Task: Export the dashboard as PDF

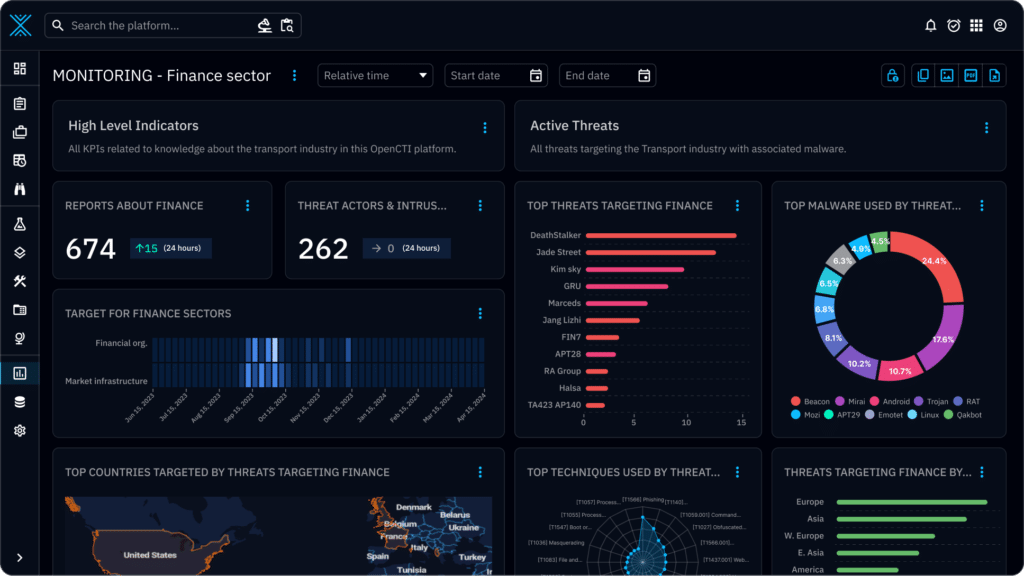Action: 970,75
